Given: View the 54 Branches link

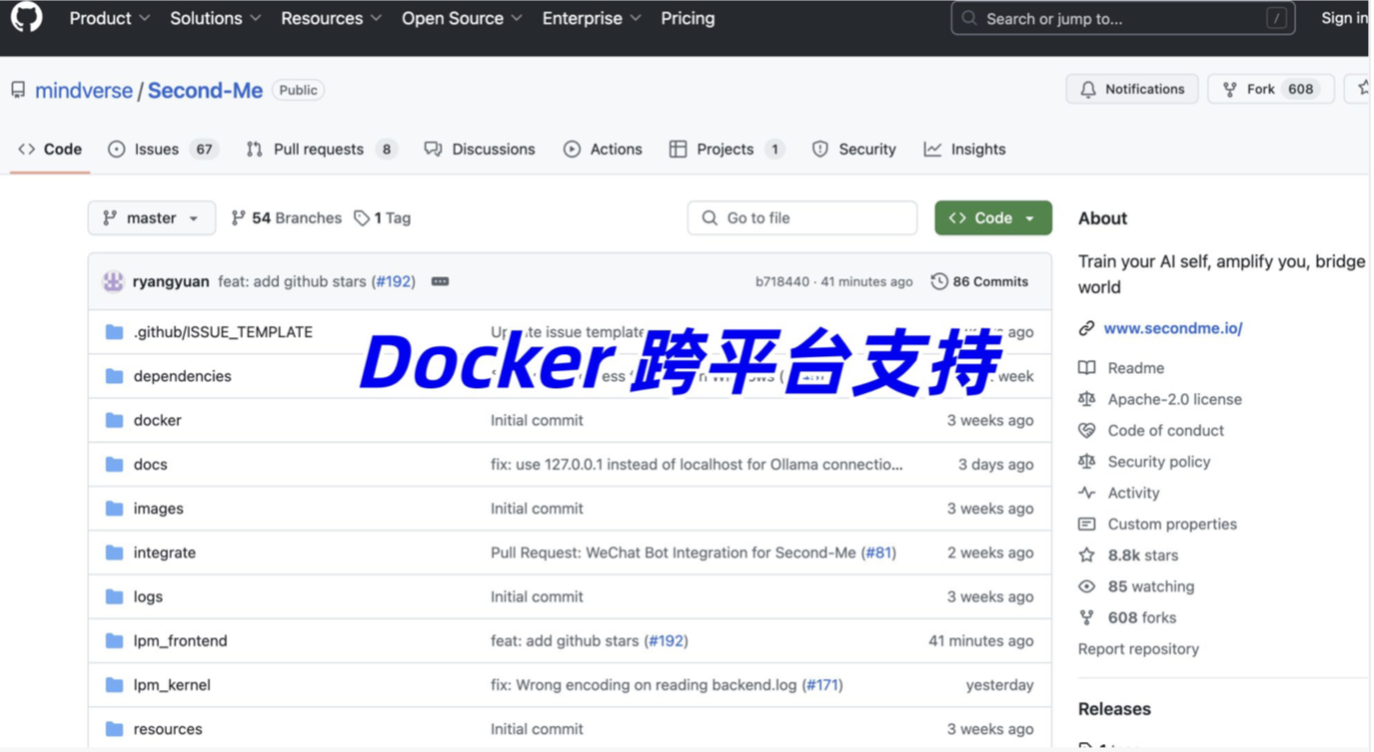Looking at the screenshot, I should coord(286,218).
